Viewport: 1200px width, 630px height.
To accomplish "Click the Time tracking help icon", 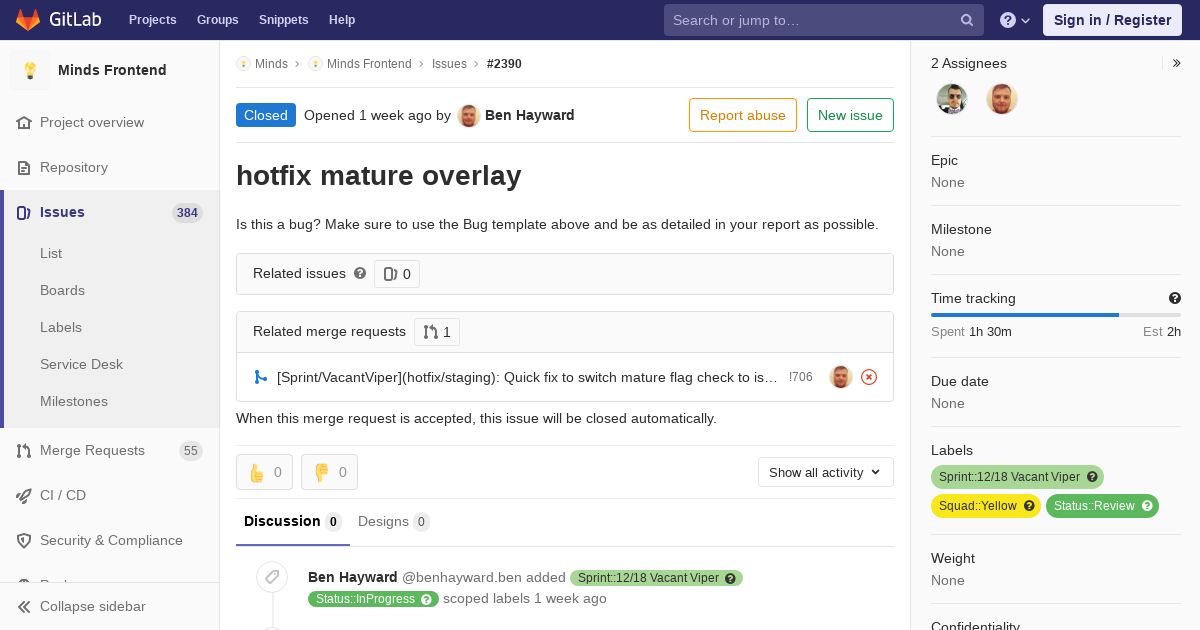I will (x=1175, y=298).
